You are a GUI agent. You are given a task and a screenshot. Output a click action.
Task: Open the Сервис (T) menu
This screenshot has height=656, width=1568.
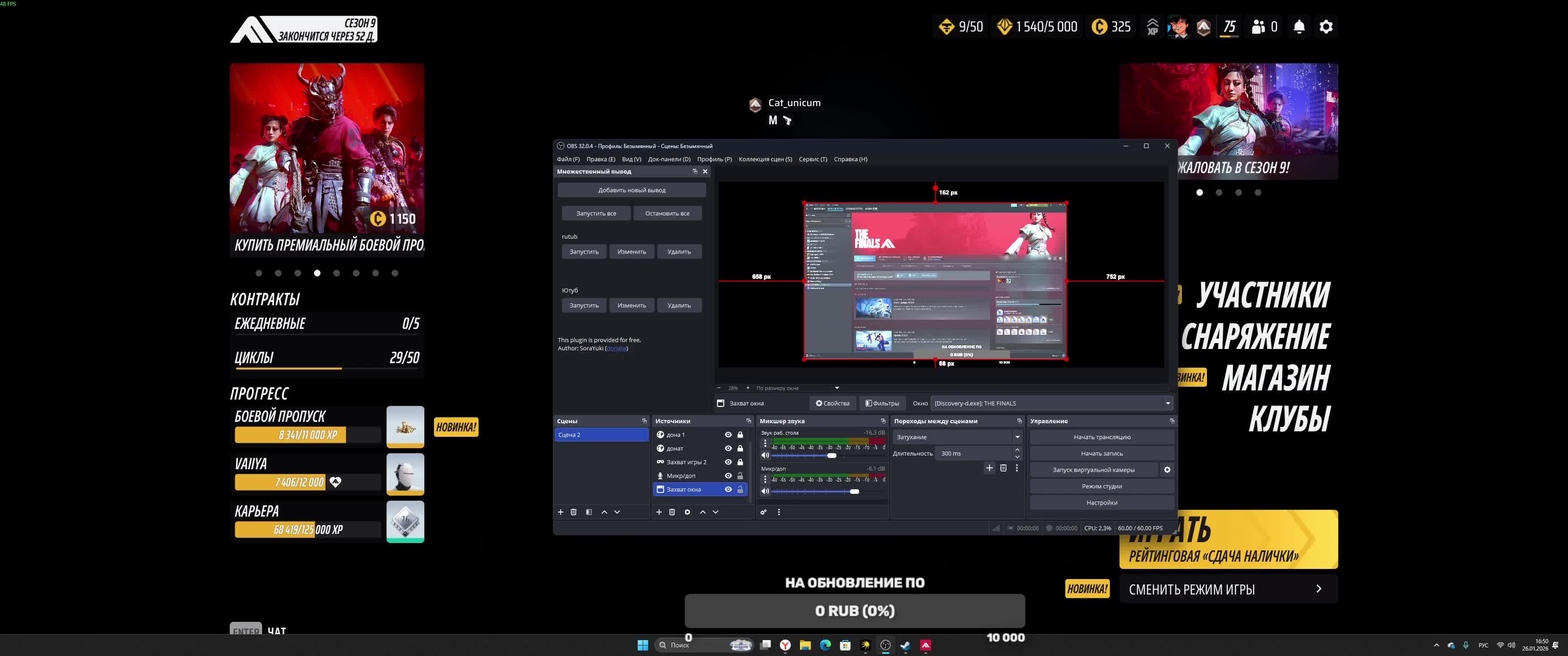click(813, 159)
